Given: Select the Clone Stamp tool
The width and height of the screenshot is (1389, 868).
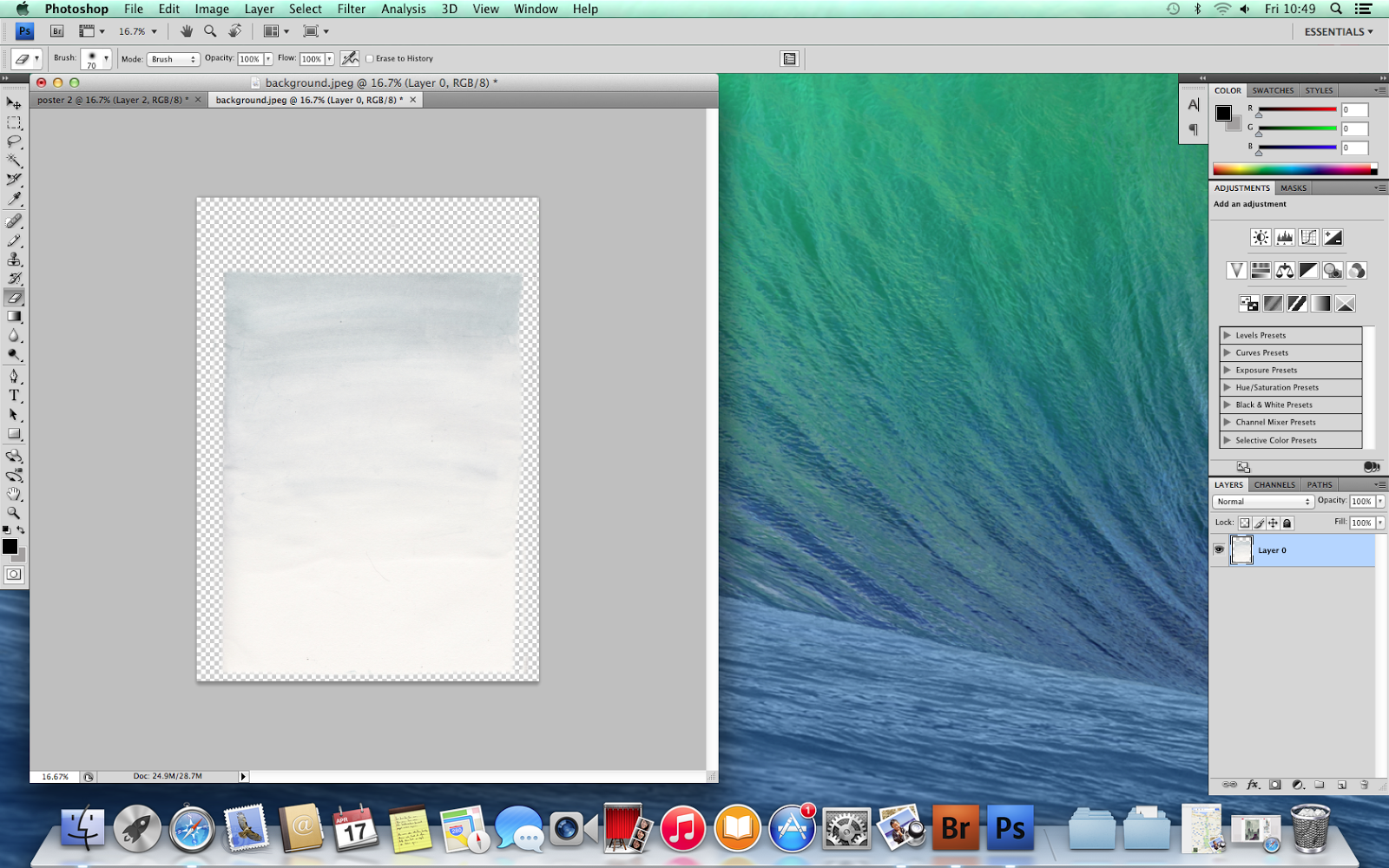Looking at the screenshot, I should 14,260.
